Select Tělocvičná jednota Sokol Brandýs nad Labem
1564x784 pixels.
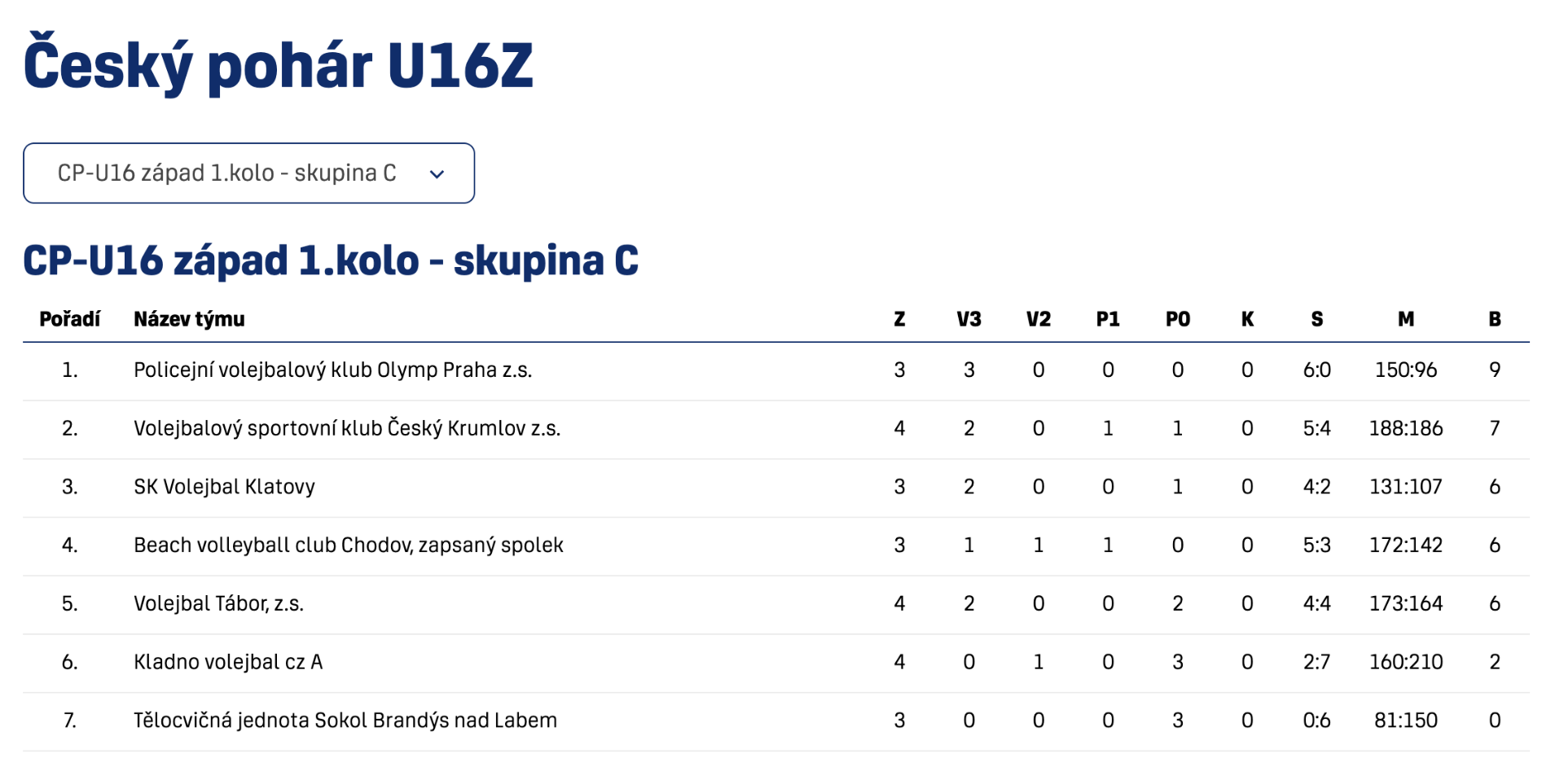pos(345,720)
